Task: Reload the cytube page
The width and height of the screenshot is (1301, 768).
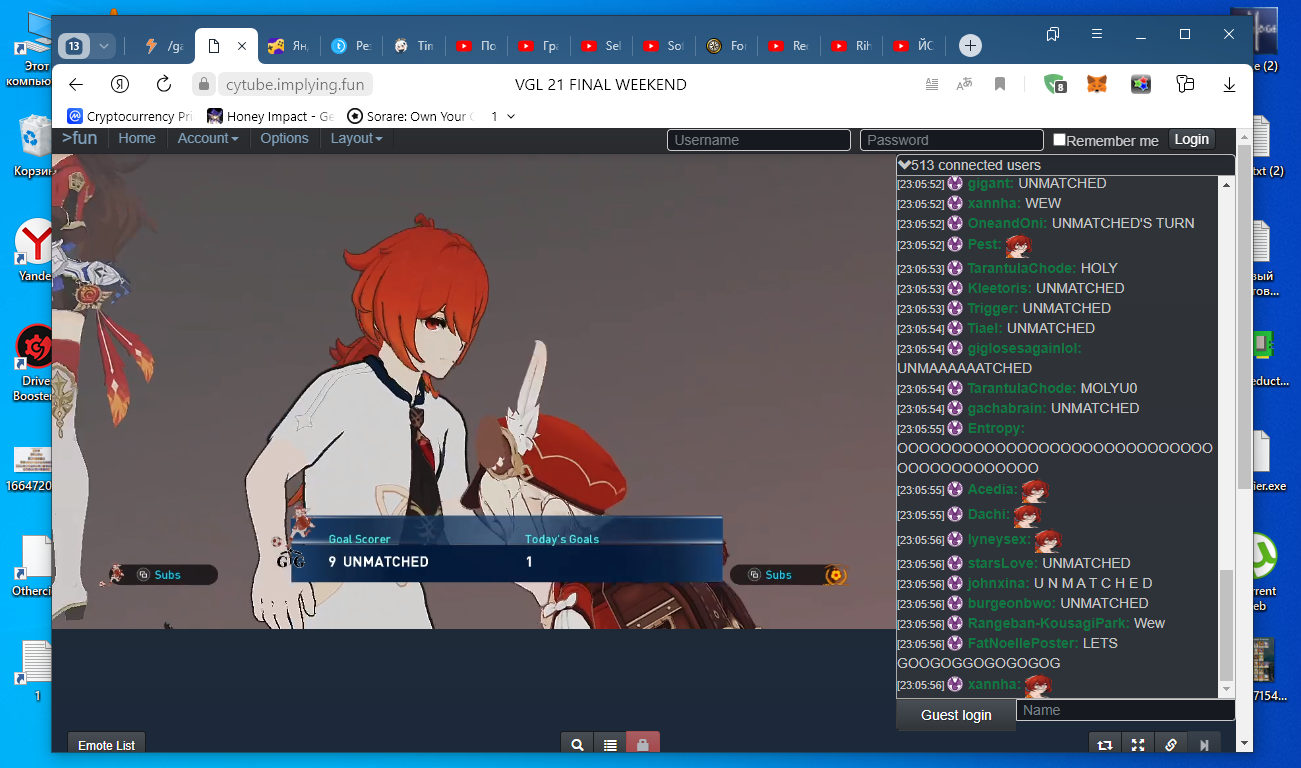Action: [x=164, y=84]
